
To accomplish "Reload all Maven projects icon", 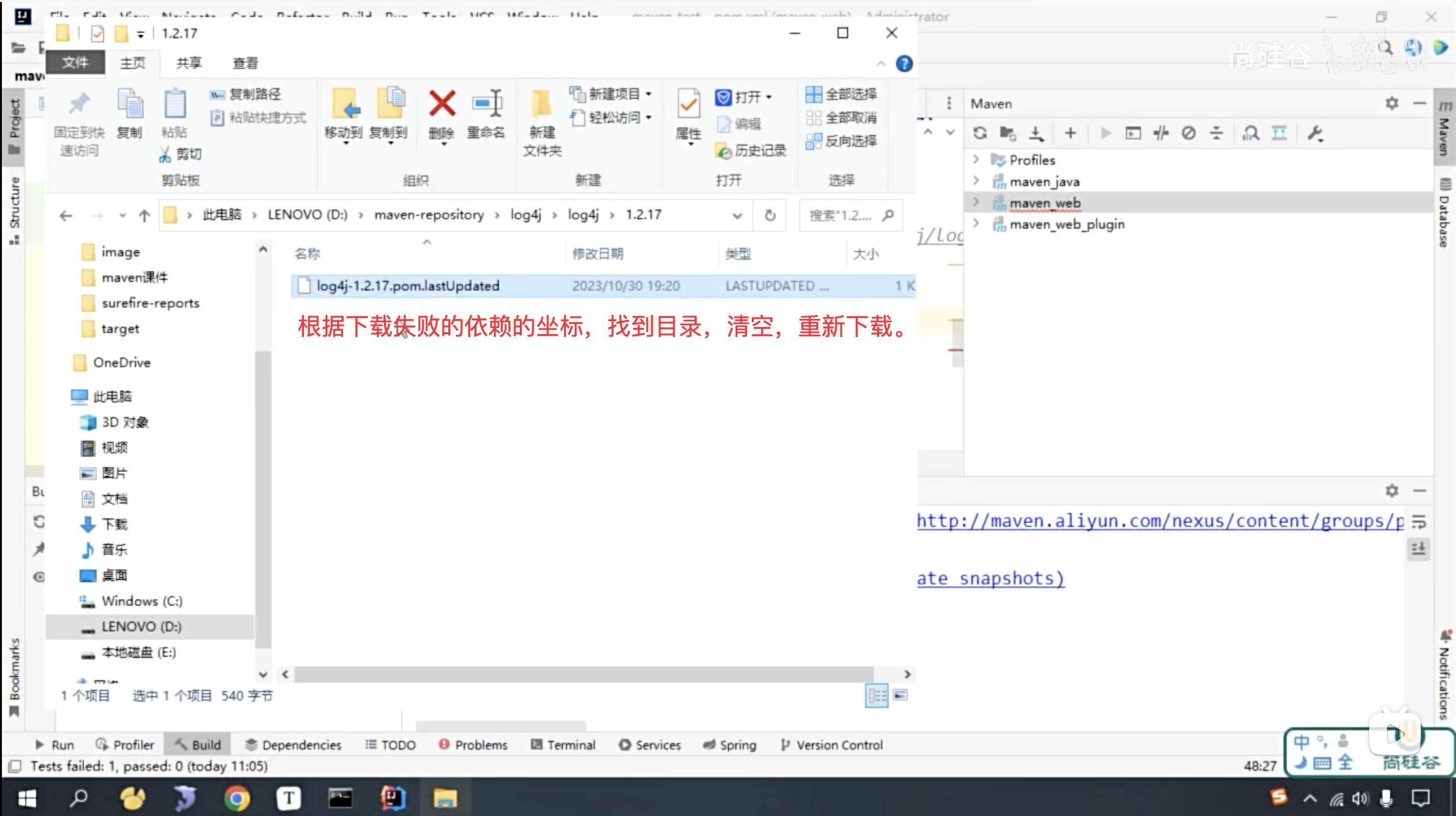I will (x=980, y=133).
